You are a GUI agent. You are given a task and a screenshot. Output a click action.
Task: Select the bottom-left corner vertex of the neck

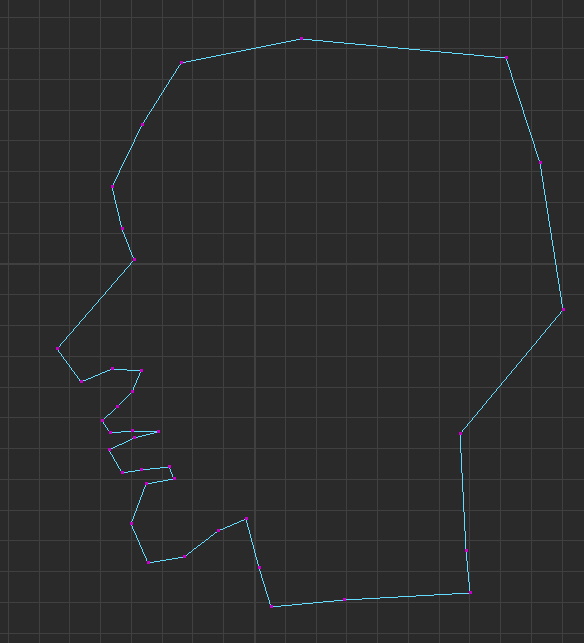[x=271, y=606]
